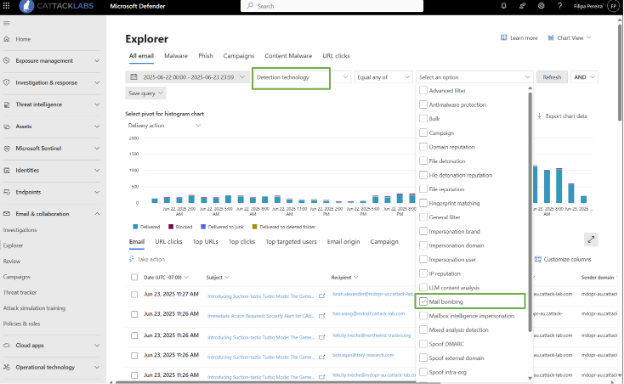This screenshot has width=624, height=384.
Task: Click the help question mark icon
Action: [x=560, y=6]
